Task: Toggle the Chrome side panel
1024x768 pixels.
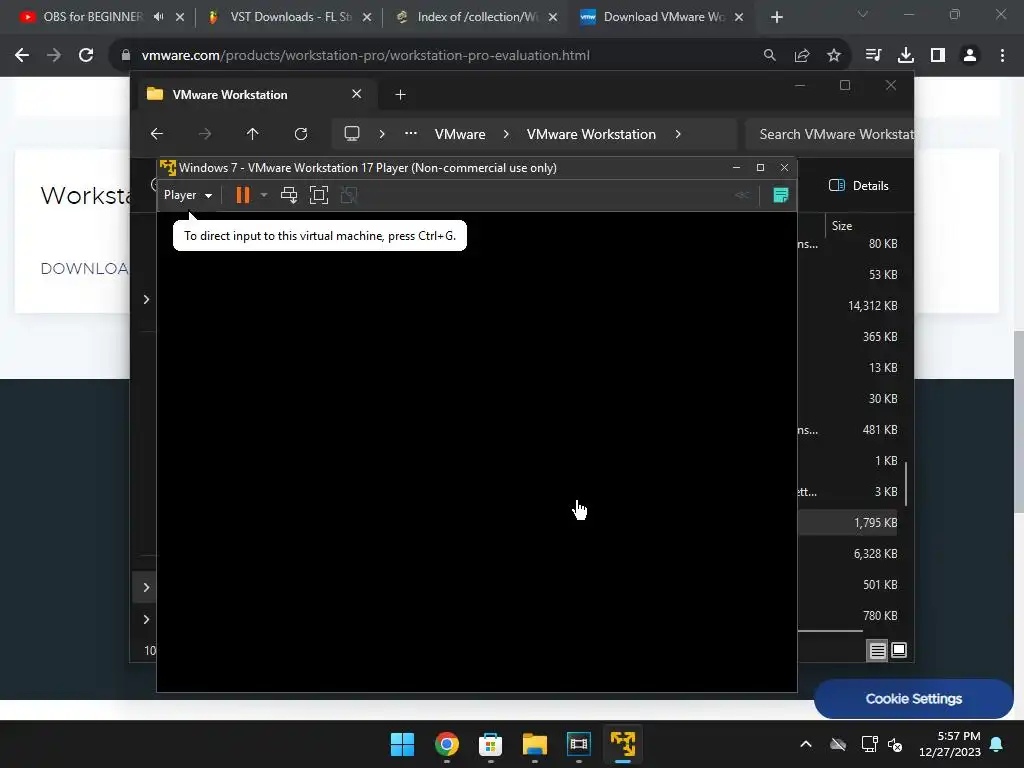Action: [938, 56]
